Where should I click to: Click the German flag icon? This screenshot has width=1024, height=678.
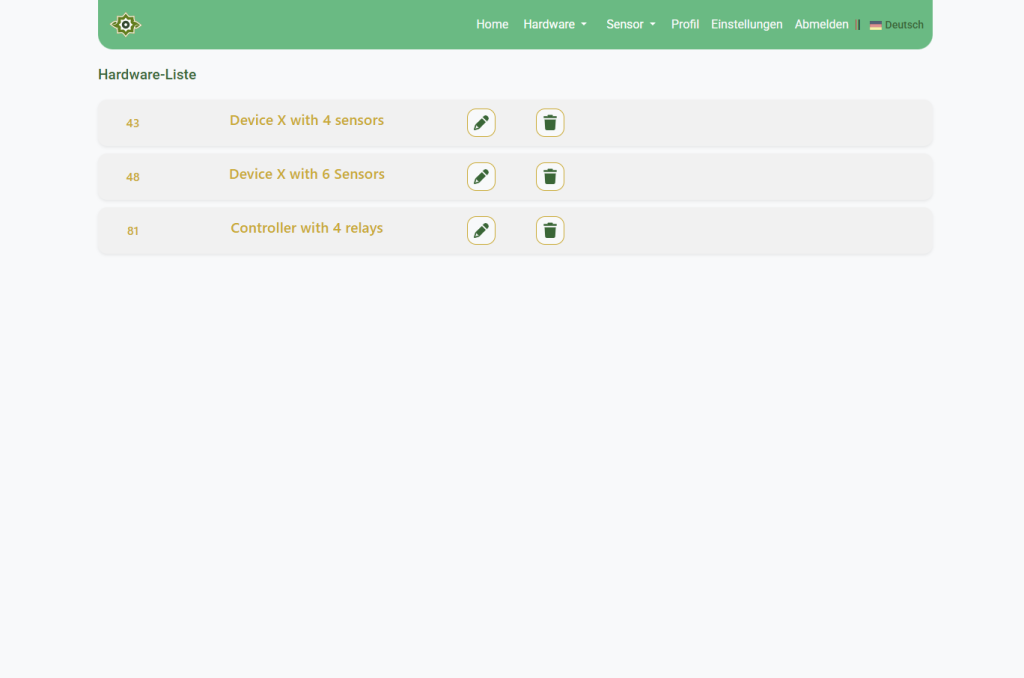click(x=877, y=25)
